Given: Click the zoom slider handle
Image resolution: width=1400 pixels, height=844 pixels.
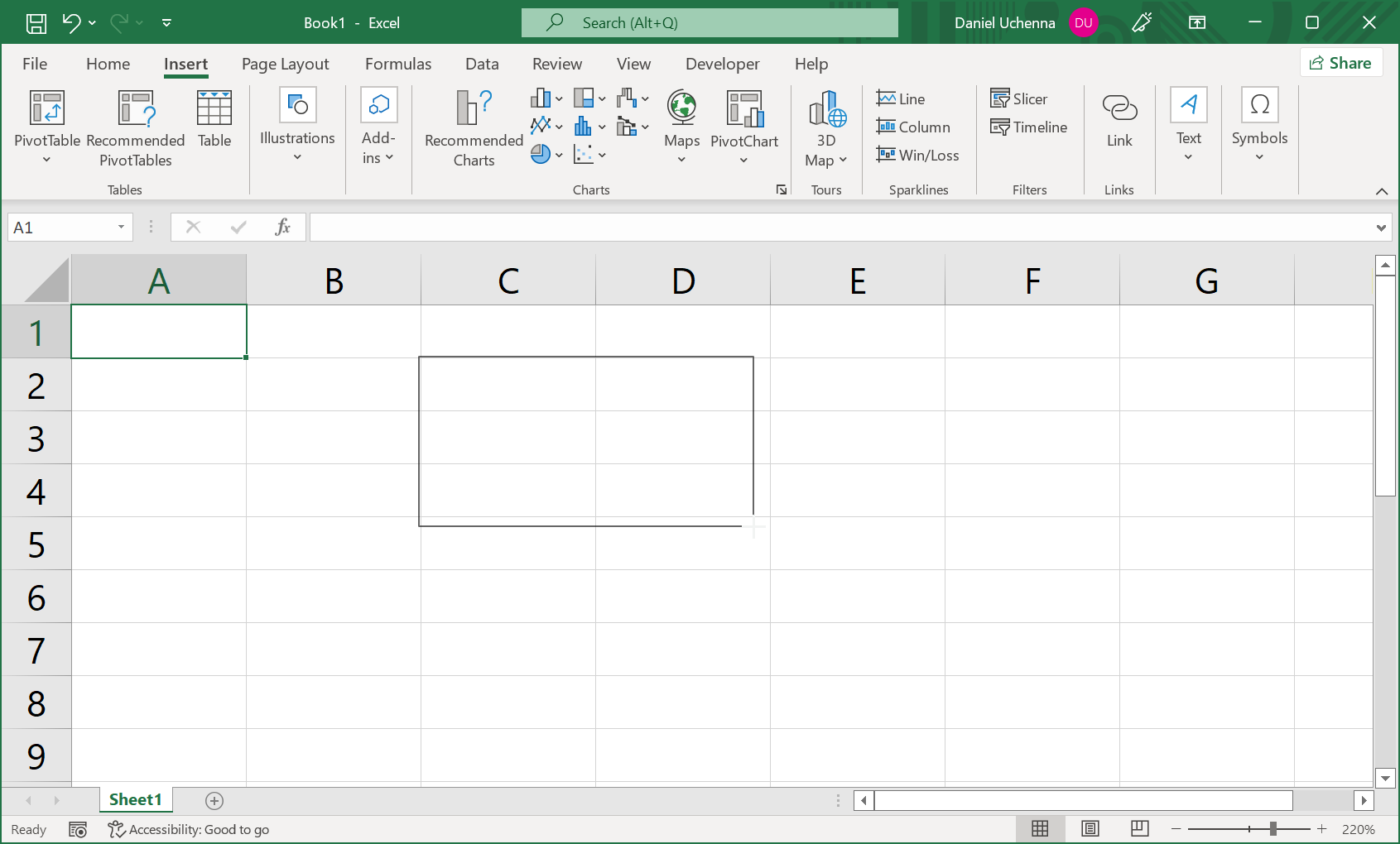Looking at the screenshot, I should coord(1273,828).
